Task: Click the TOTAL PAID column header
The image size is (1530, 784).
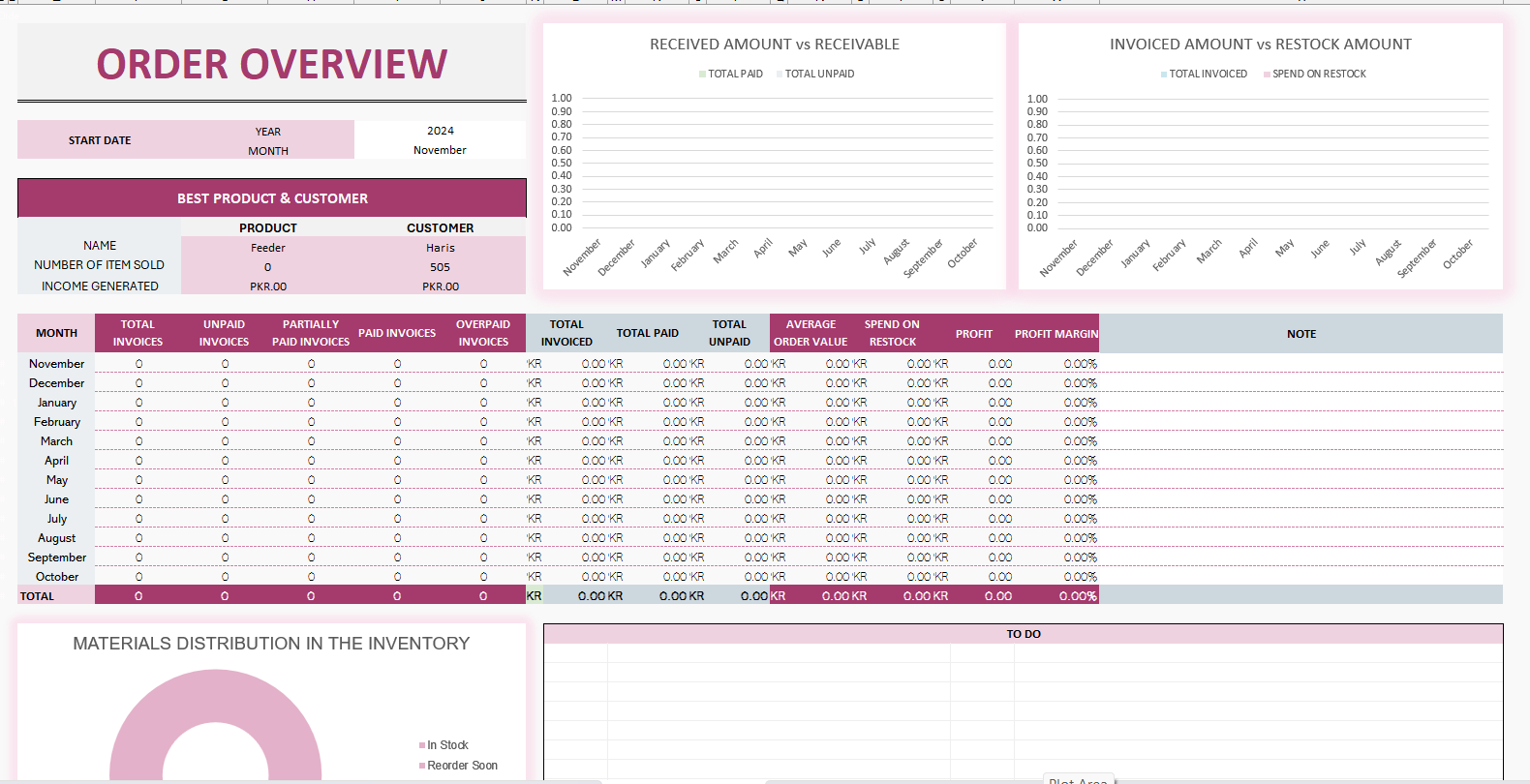Action: [648, 333]
